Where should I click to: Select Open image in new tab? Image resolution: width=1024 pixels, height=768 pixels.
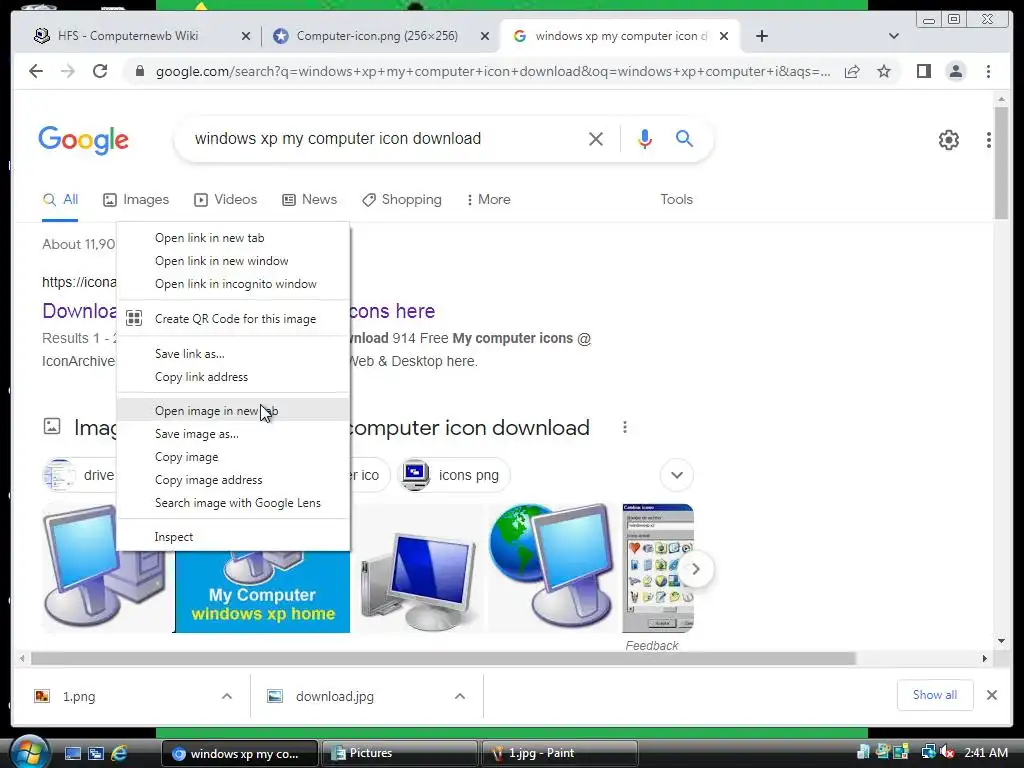coord(233,410)
